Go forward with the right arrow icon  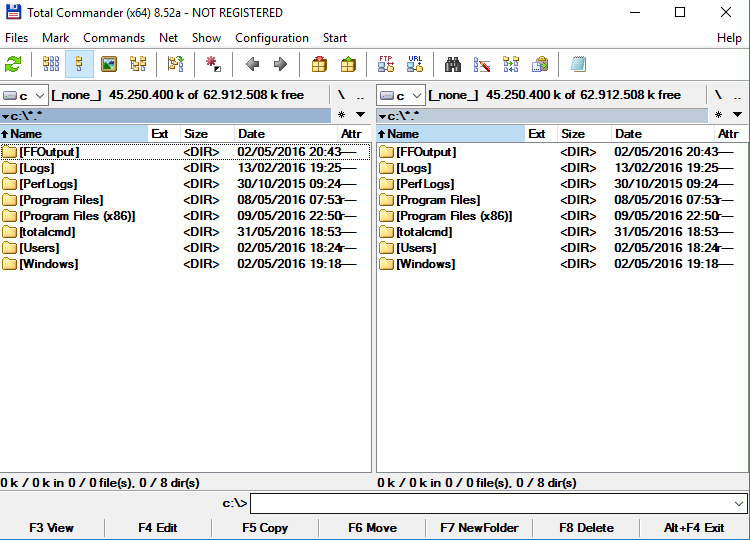(281, 64)
